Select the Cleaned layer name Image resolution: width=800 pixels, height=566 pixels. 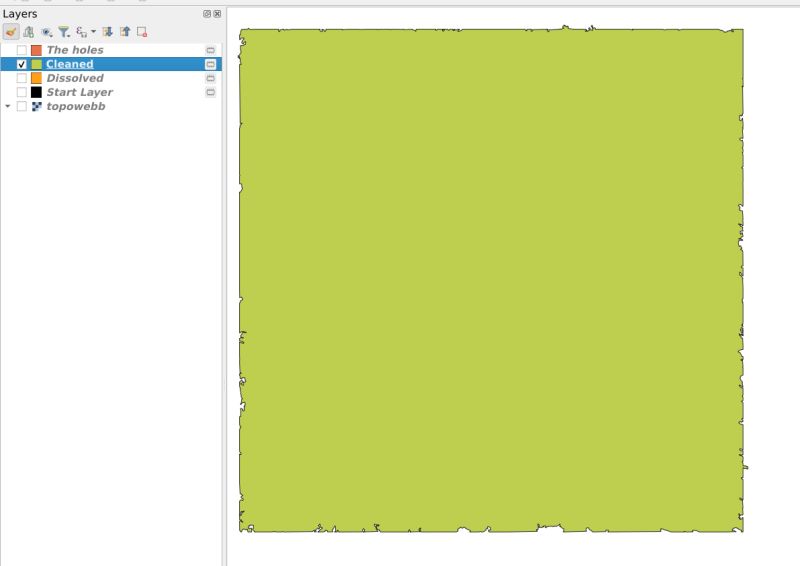point(70,64)
